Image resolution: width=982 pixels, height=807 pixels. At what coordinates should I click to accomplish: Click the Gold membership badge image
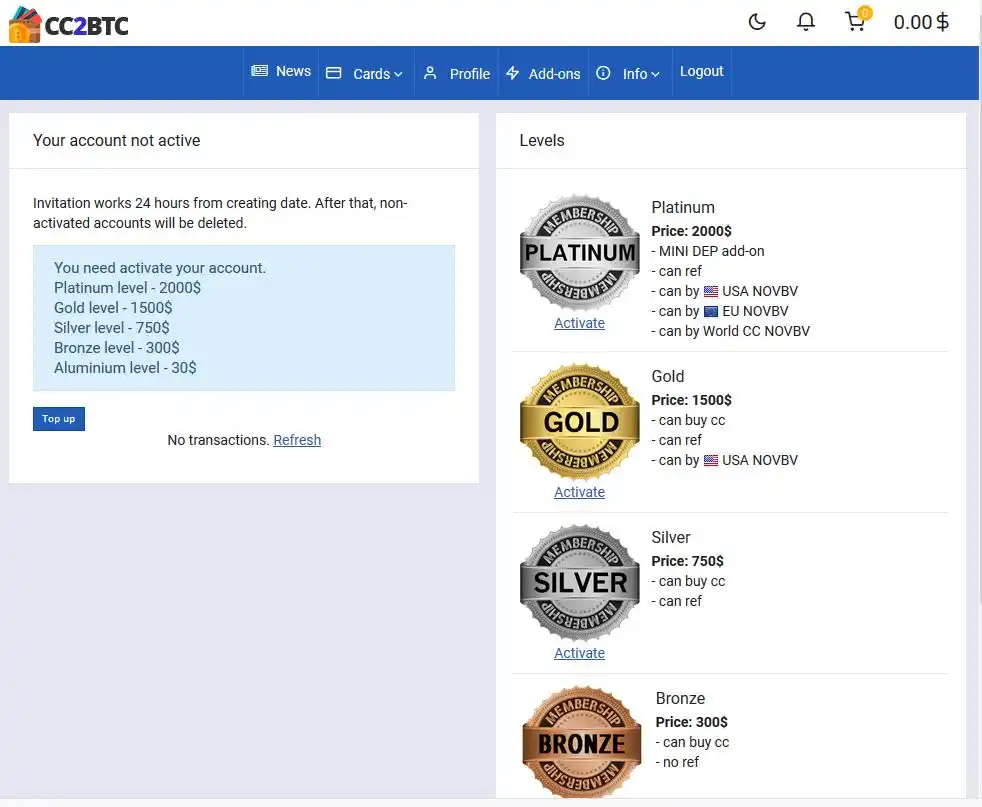[x=579, y=421]
